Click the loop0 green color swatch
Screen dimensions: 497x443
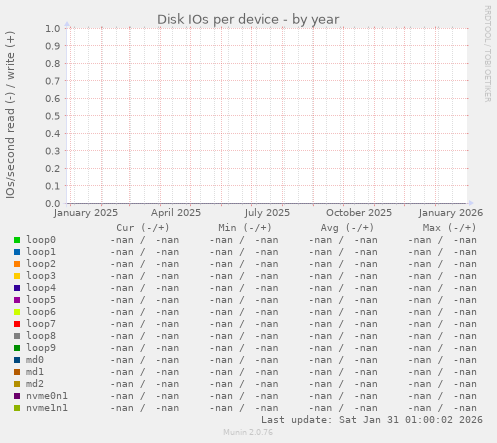[x=17, y=240]
